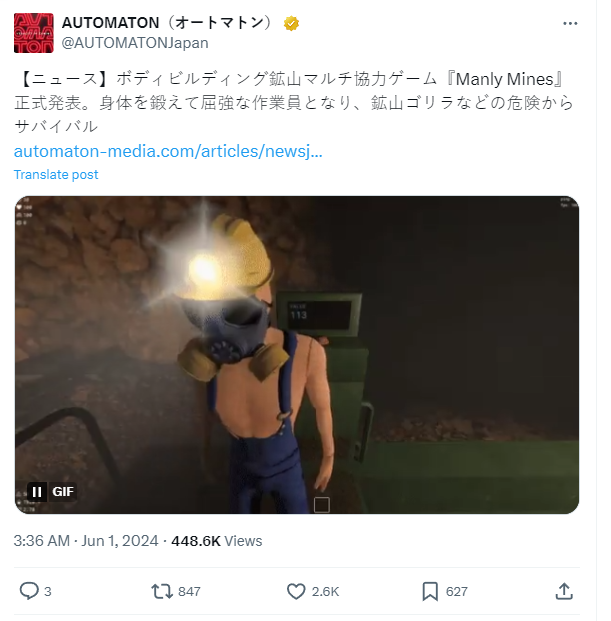Screen dimensions: 611x621
Task: Click Translate post
Action: tap(56, 175)
